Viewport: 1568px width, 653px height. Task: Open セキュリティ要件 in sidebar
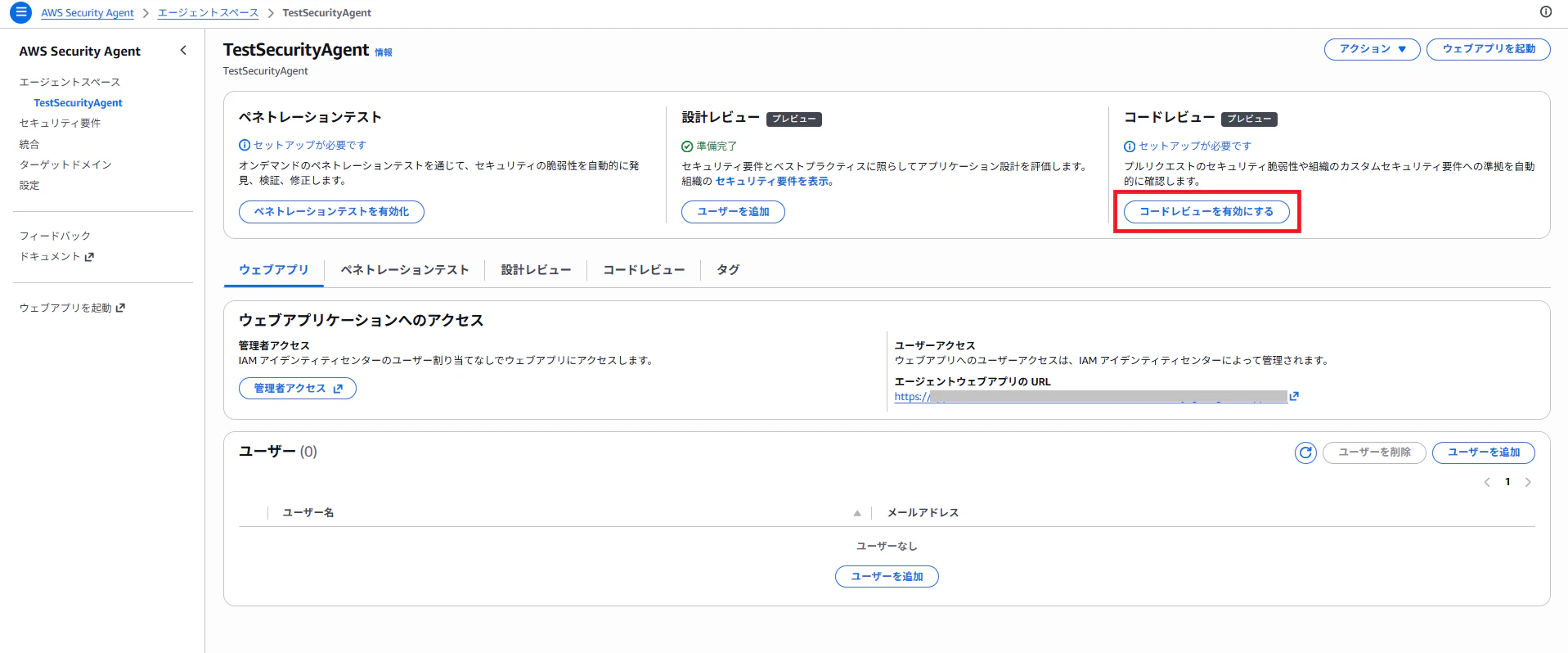[60, 124]
